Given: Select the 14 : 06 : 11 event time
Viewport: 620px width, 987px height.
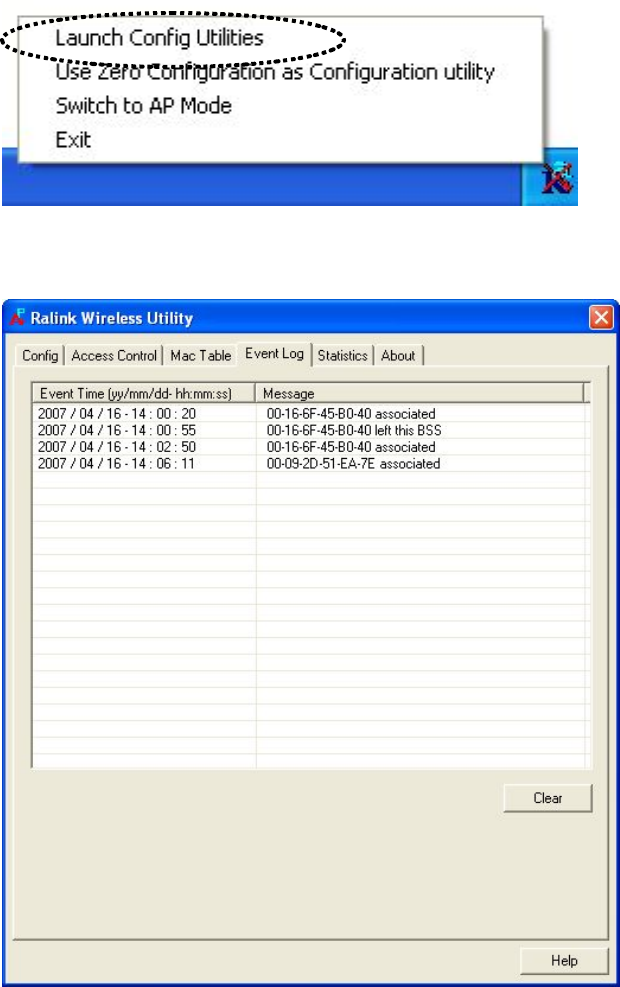Looking at the screenshot, I should tap(116, 464).
